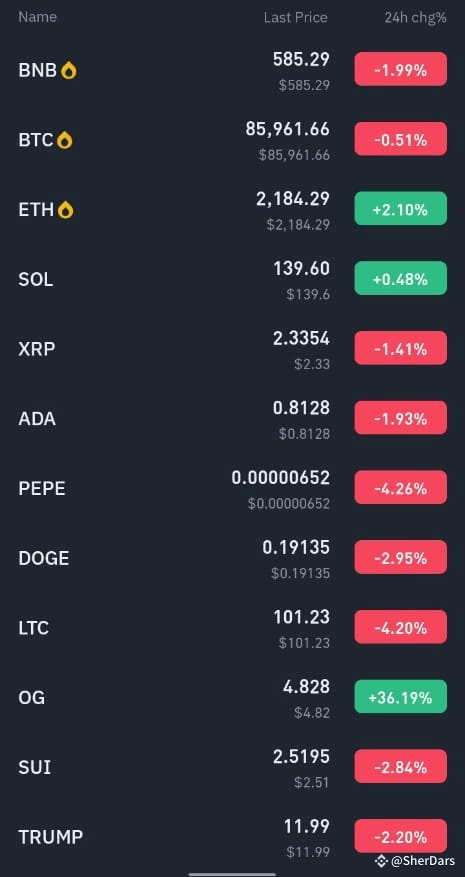Open the TRUMP coin row
The image size is (465, 877).
(232, 837)
